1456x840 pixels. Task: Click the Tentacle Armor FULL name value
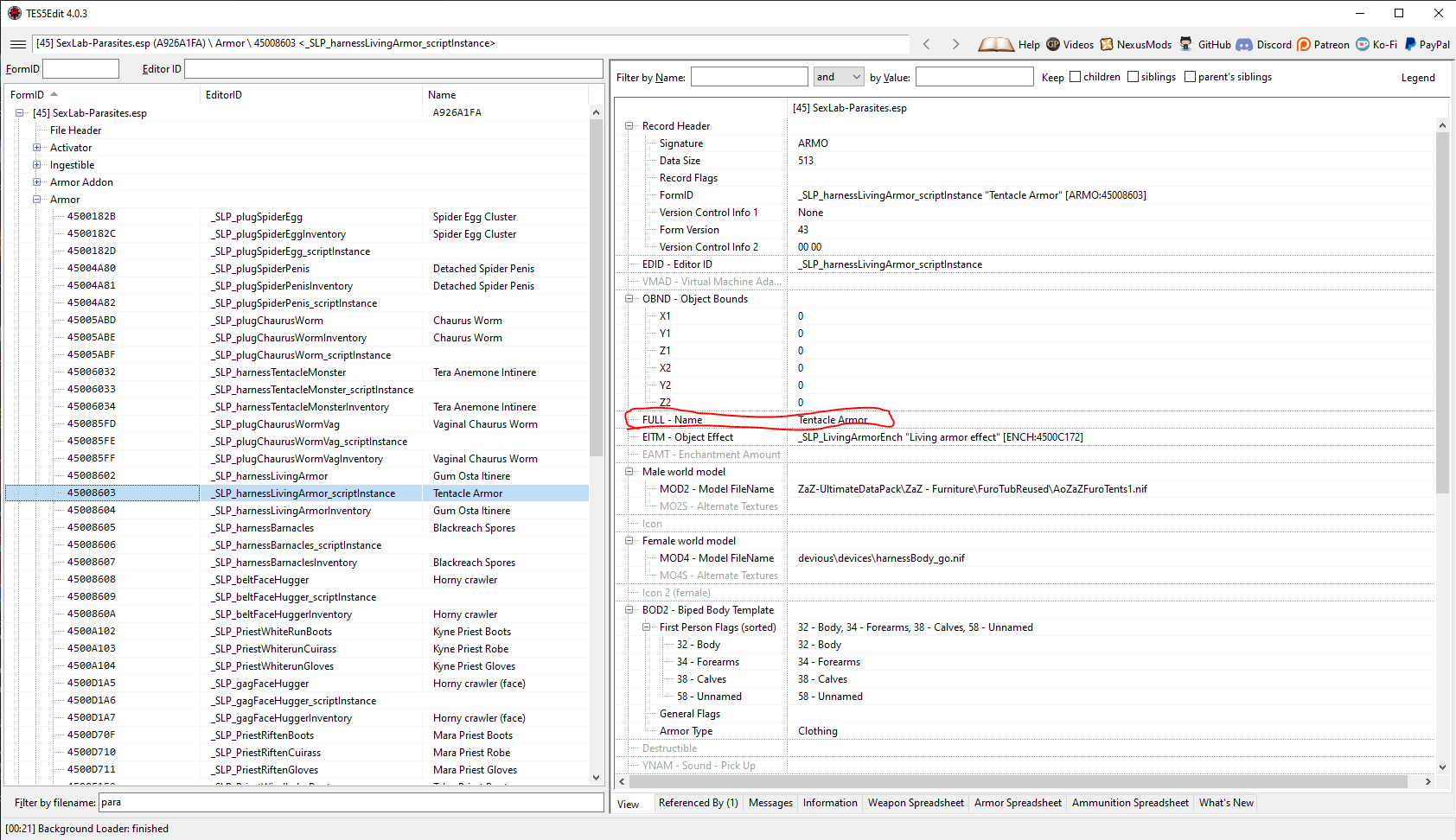tap(833, 420)
